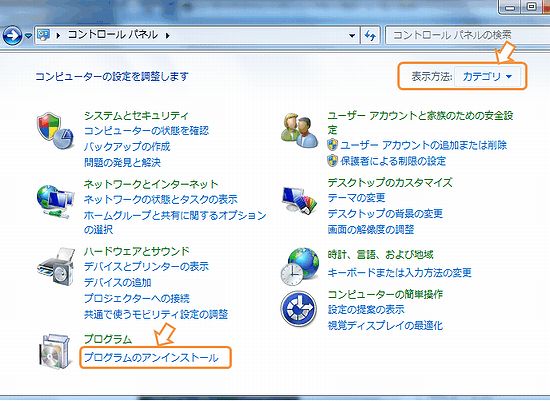Open the address bar history dropdown arrow
The width and height of the screenshot is (550, 401).
[352, 35]
